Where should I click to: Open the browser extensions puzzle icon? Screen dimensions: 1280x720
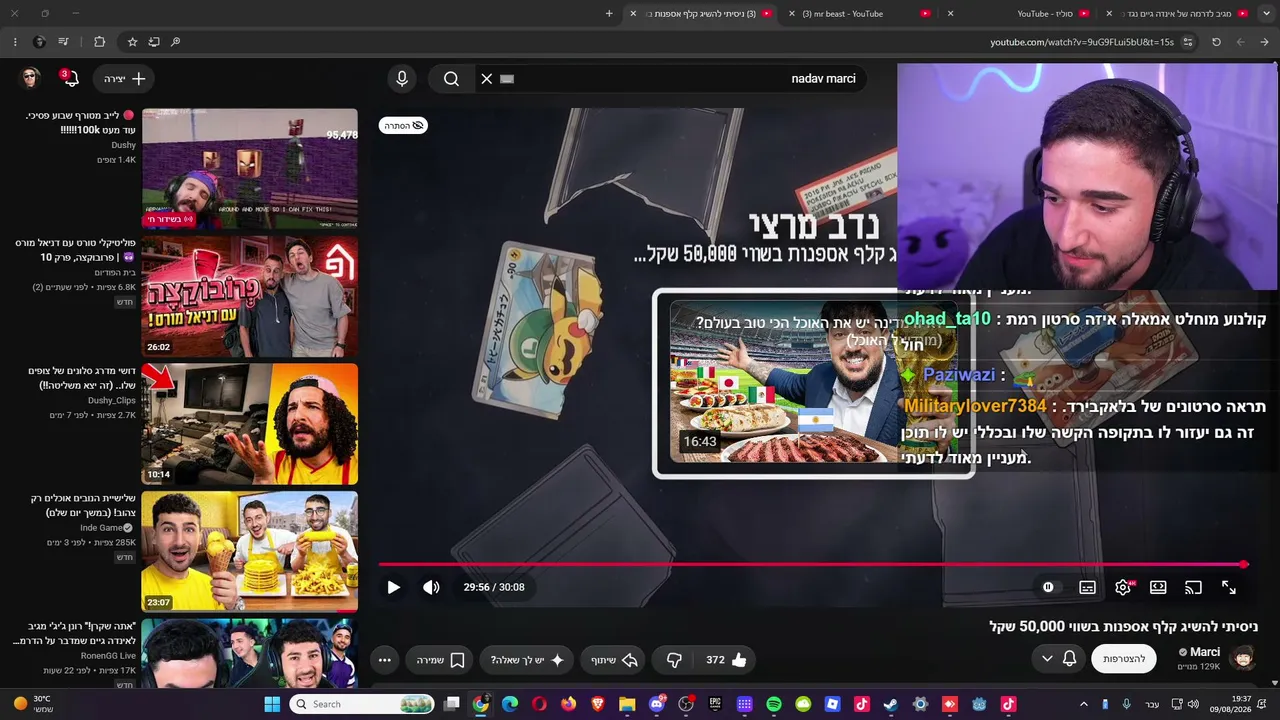tap(99, 42)
